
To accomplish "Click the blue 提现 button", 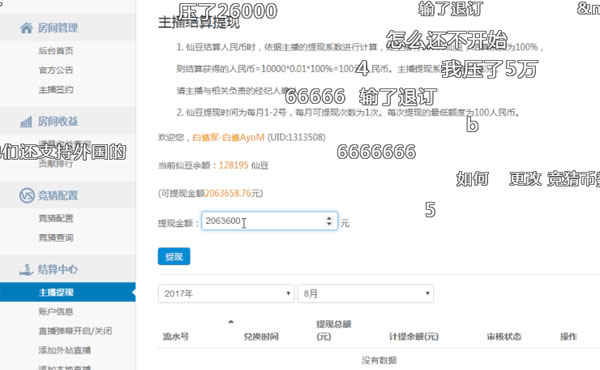I will coord(174,256).
